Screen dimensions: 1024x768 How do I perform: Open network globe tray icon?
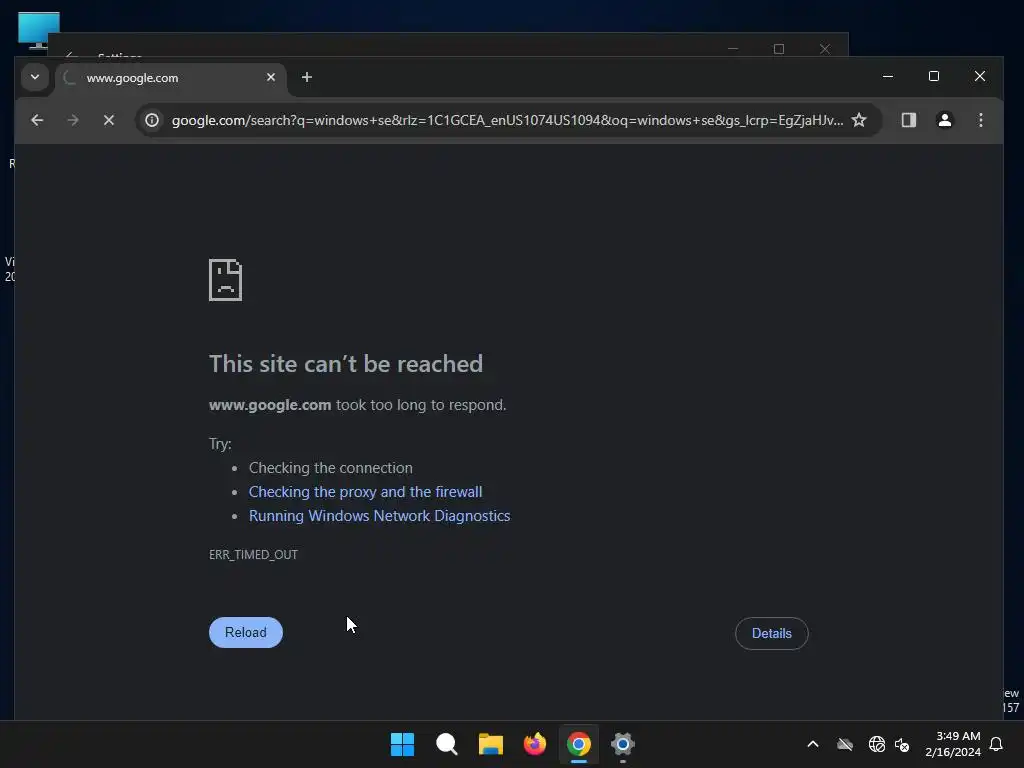877,744
